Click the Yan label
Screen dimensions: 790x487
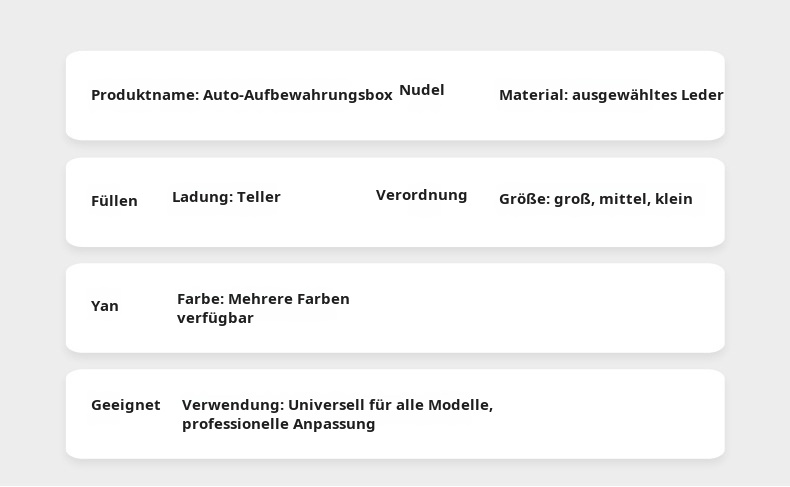point(105,306)
